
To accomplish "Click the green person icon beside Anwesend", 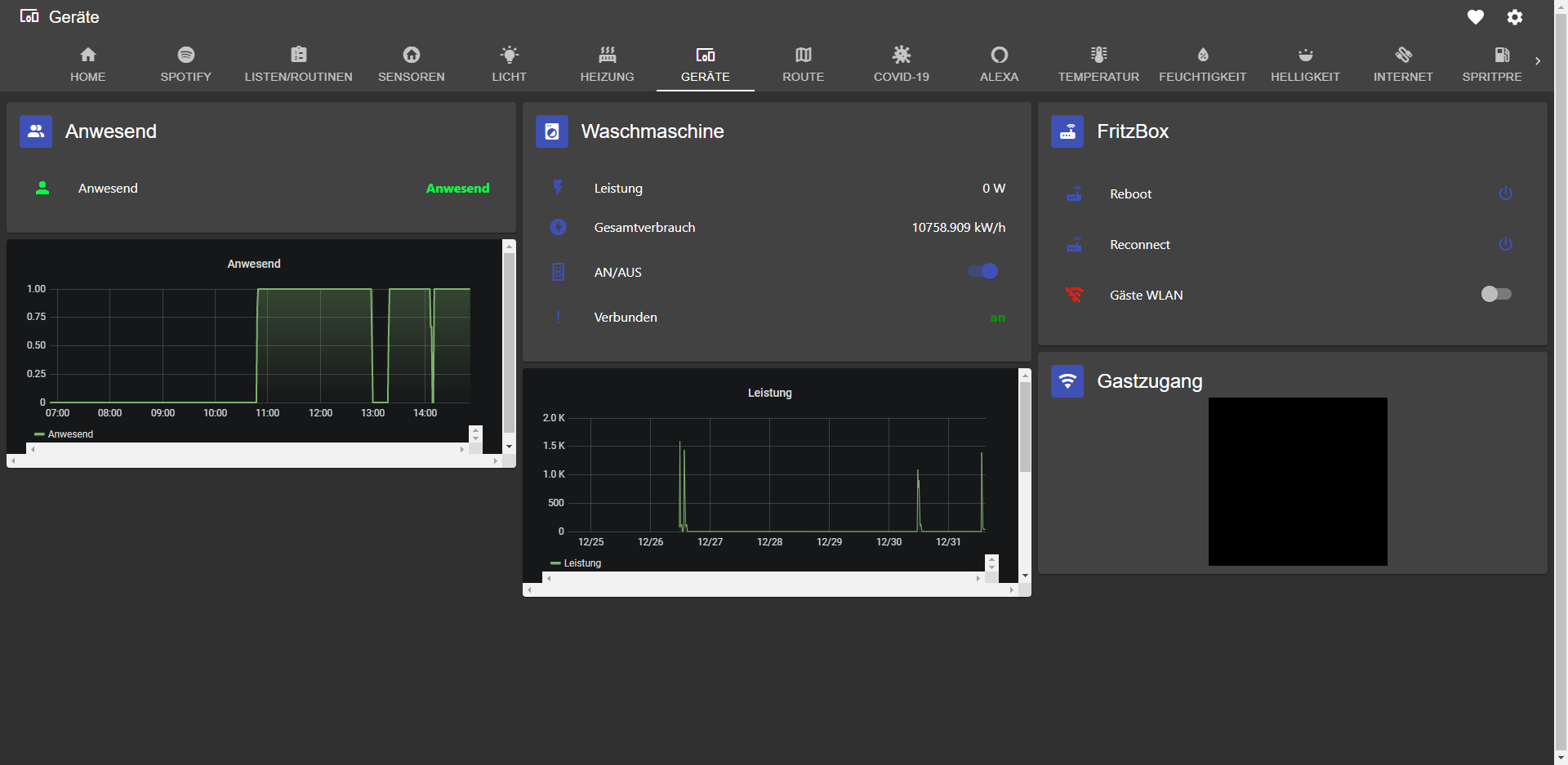I will pyautogui.click(x=42, y=188).
